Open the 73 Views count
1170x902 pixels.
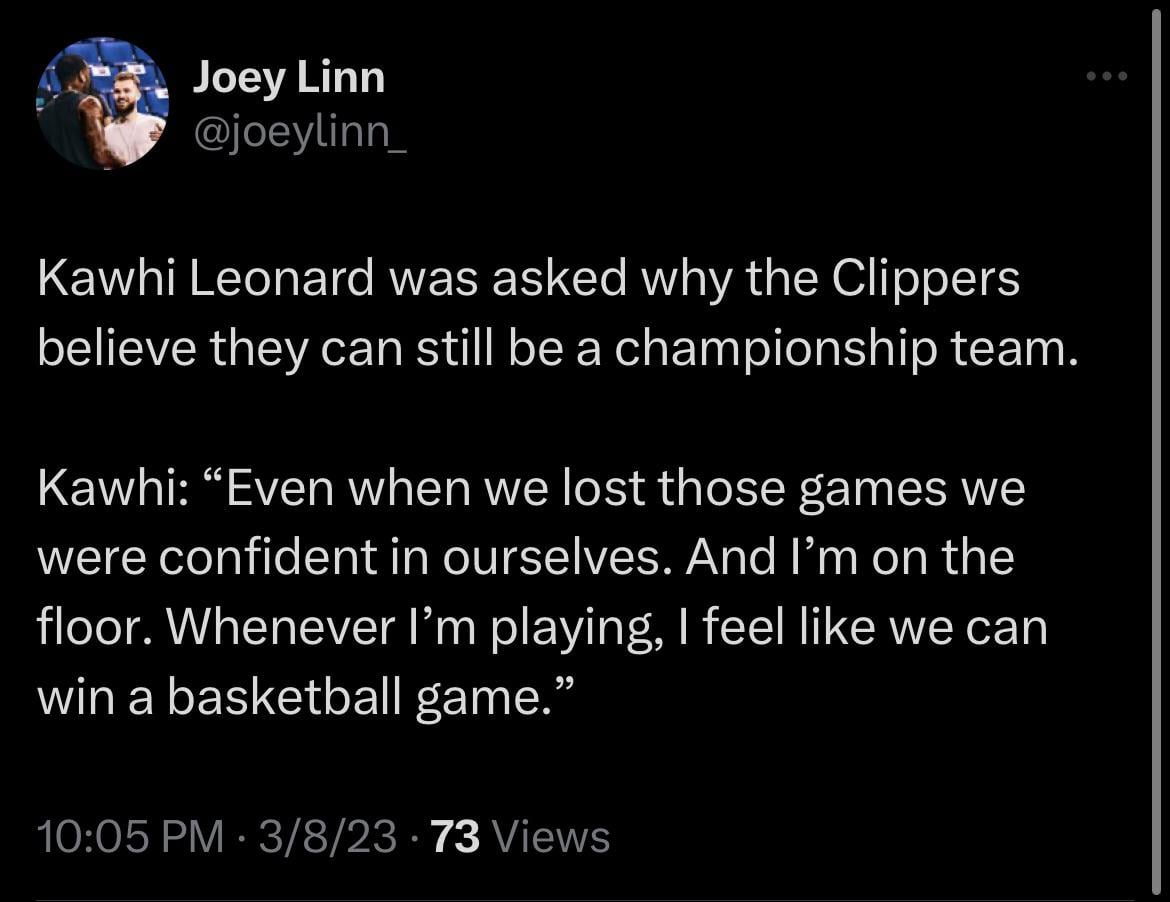(520, 837)
